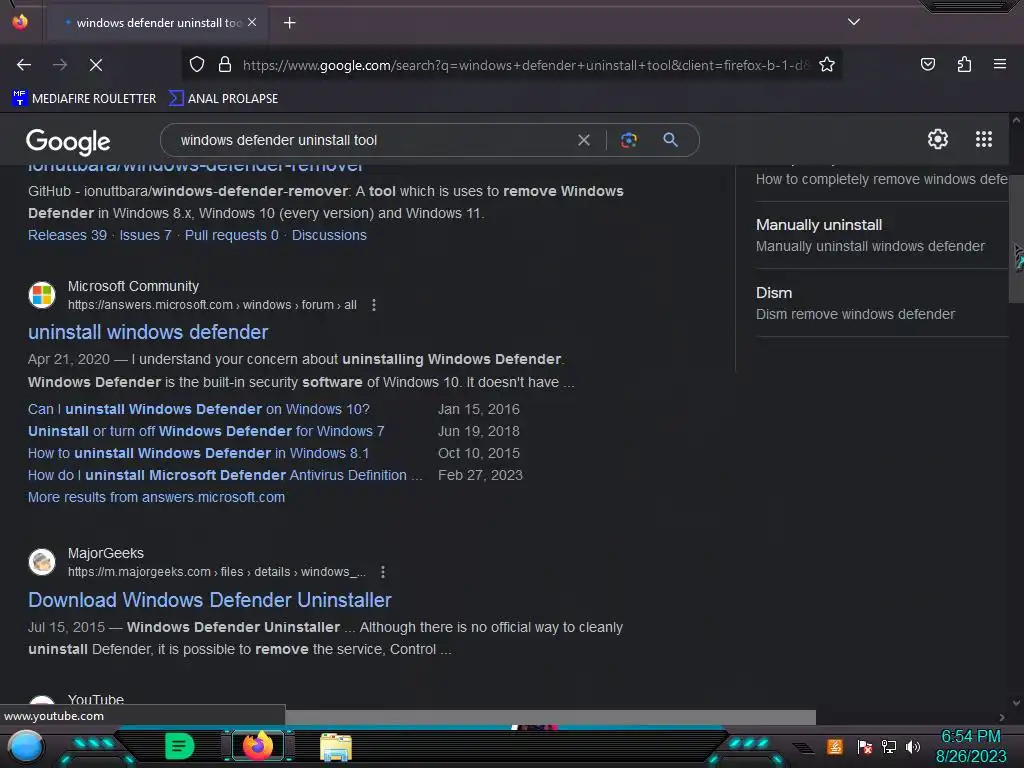The height and width of the screenshot is (768, 1024).
Task: Open the ANAL PROLAPSE bookmark
Action: (224, 99)
